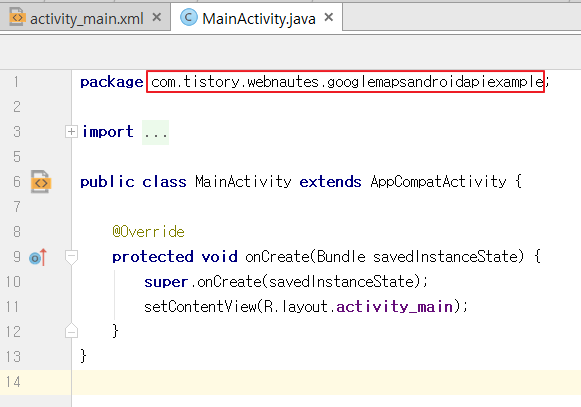Click the MainActivity class name in declaration
Viewport: 581px width, 407px height.
tap(243, 182)
